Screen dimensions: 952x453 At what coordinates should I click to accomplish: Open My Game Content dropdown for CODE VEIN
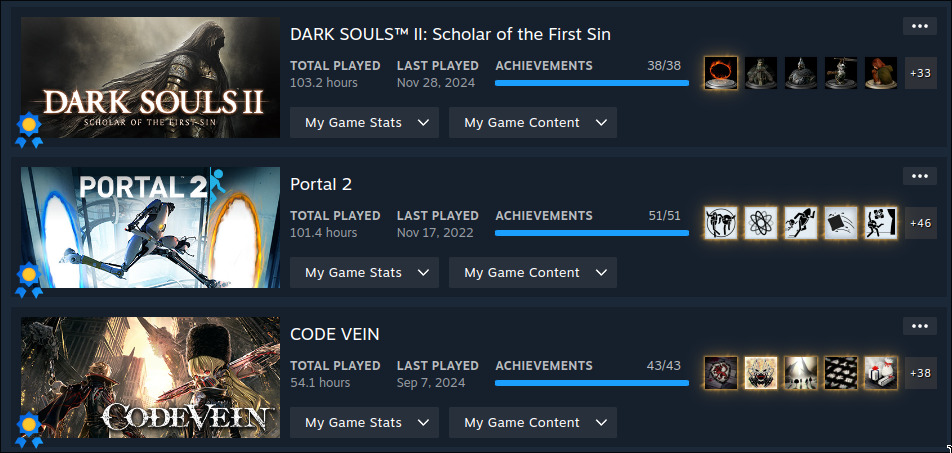pos(532,422)
